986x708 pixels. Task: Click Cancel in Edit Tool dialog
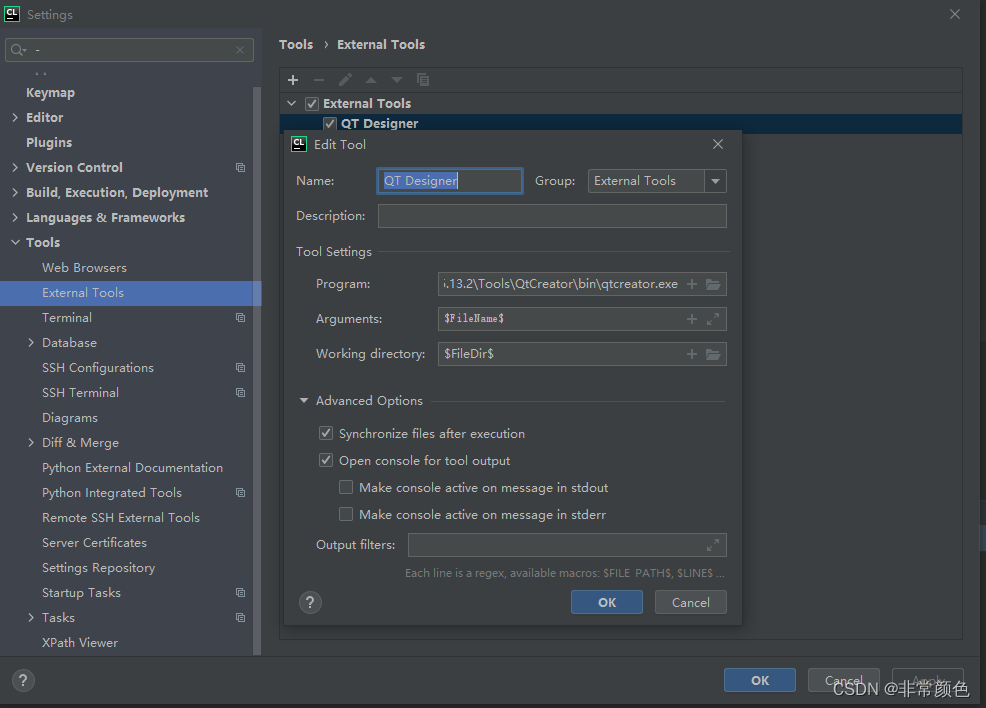[x=690, y=602]
